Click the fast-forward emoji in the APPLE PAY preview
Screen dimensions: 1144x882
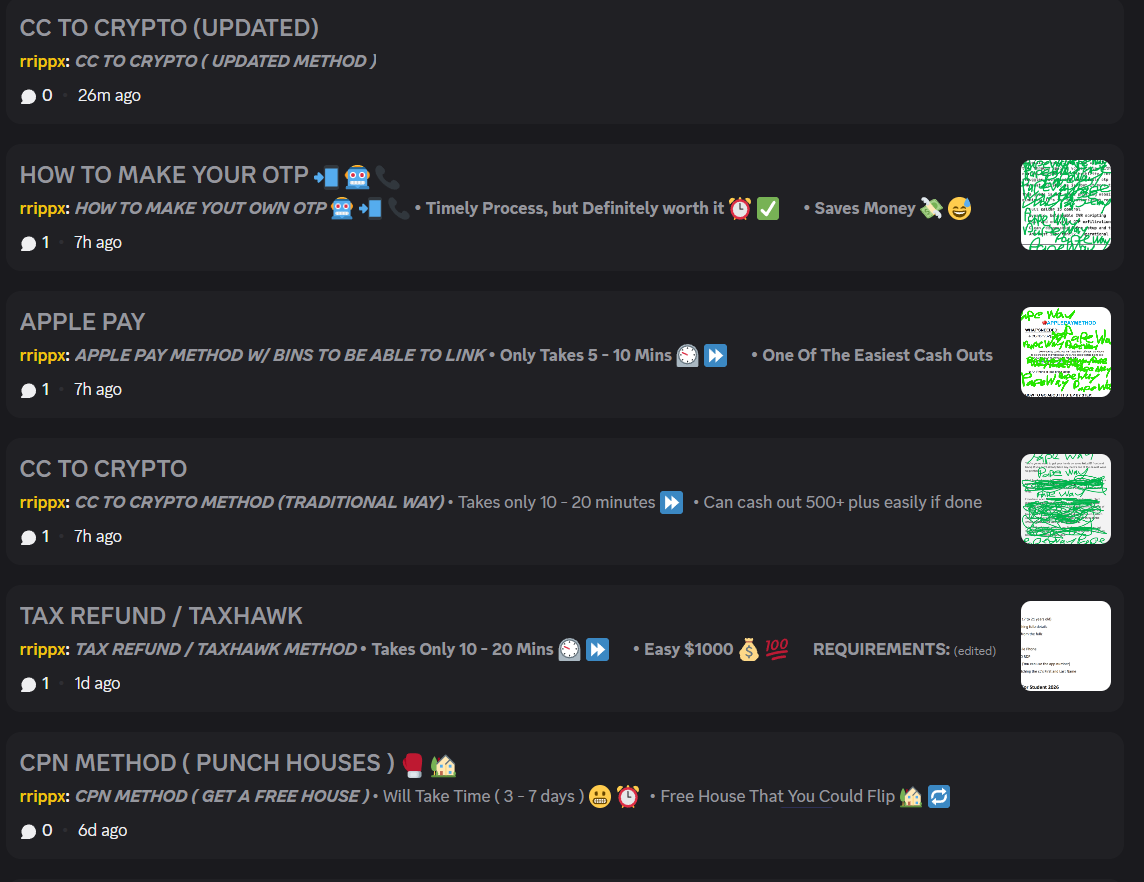715,355
